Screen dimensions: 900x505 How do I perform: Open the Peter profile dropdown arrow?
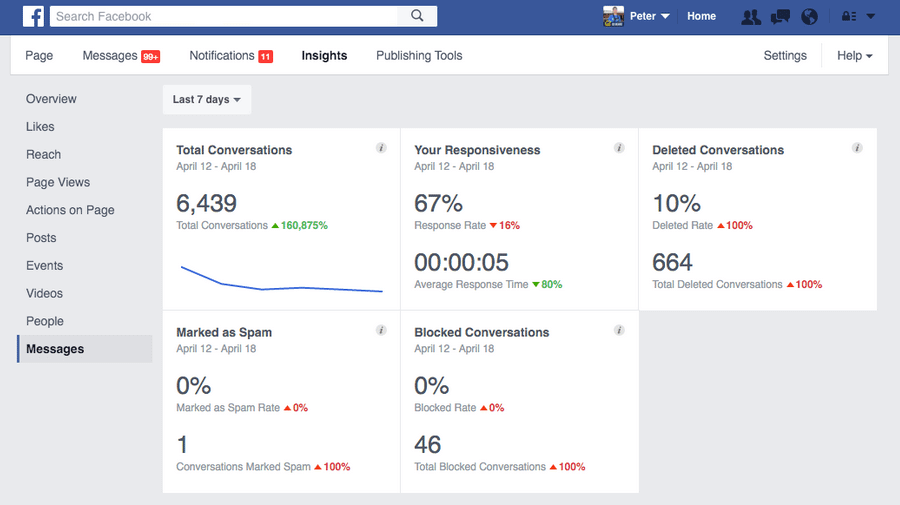(x=665, y=16)
